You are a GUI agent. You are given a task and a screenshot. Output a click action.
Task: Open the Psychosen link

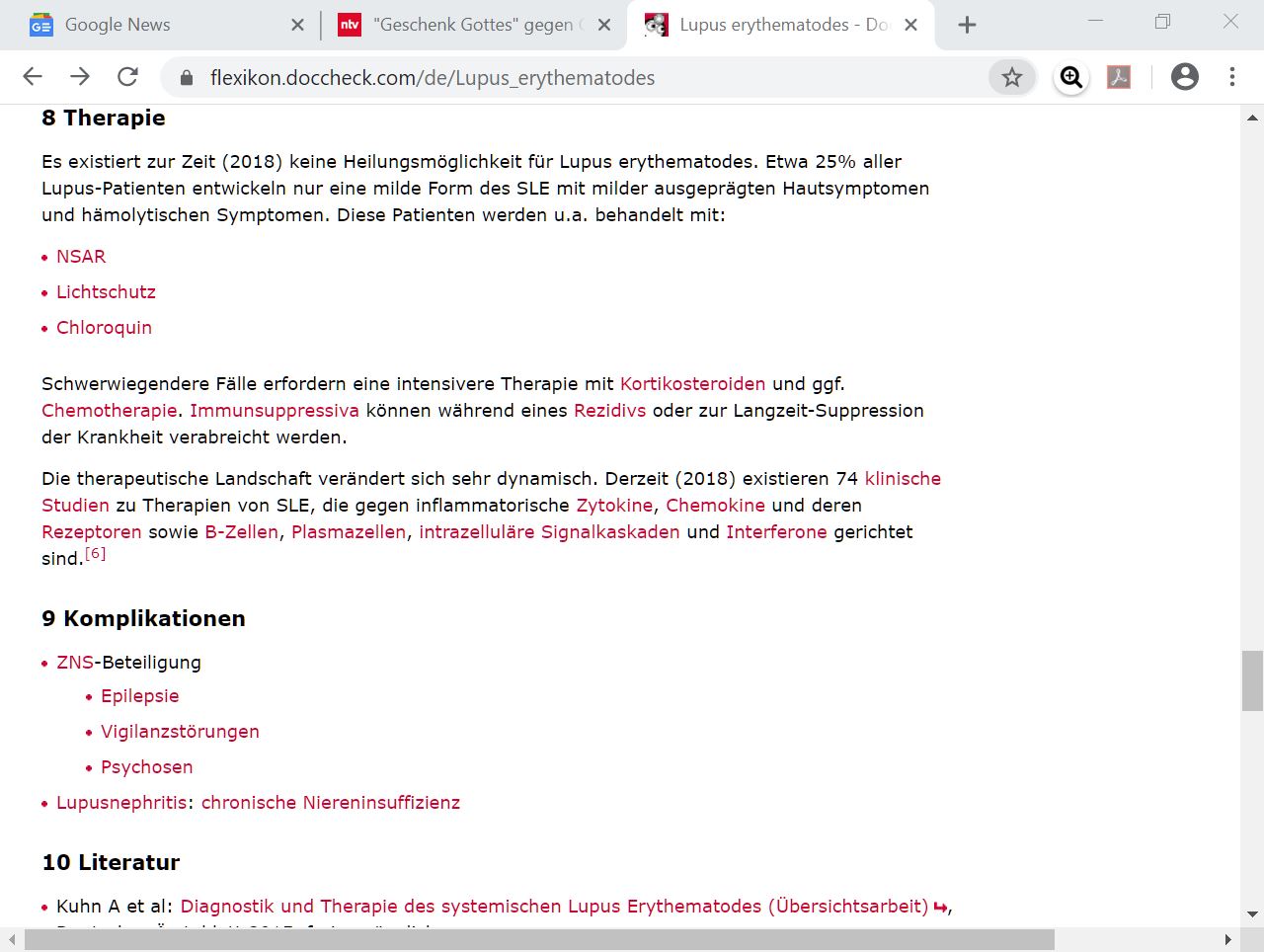coord(146,767)
